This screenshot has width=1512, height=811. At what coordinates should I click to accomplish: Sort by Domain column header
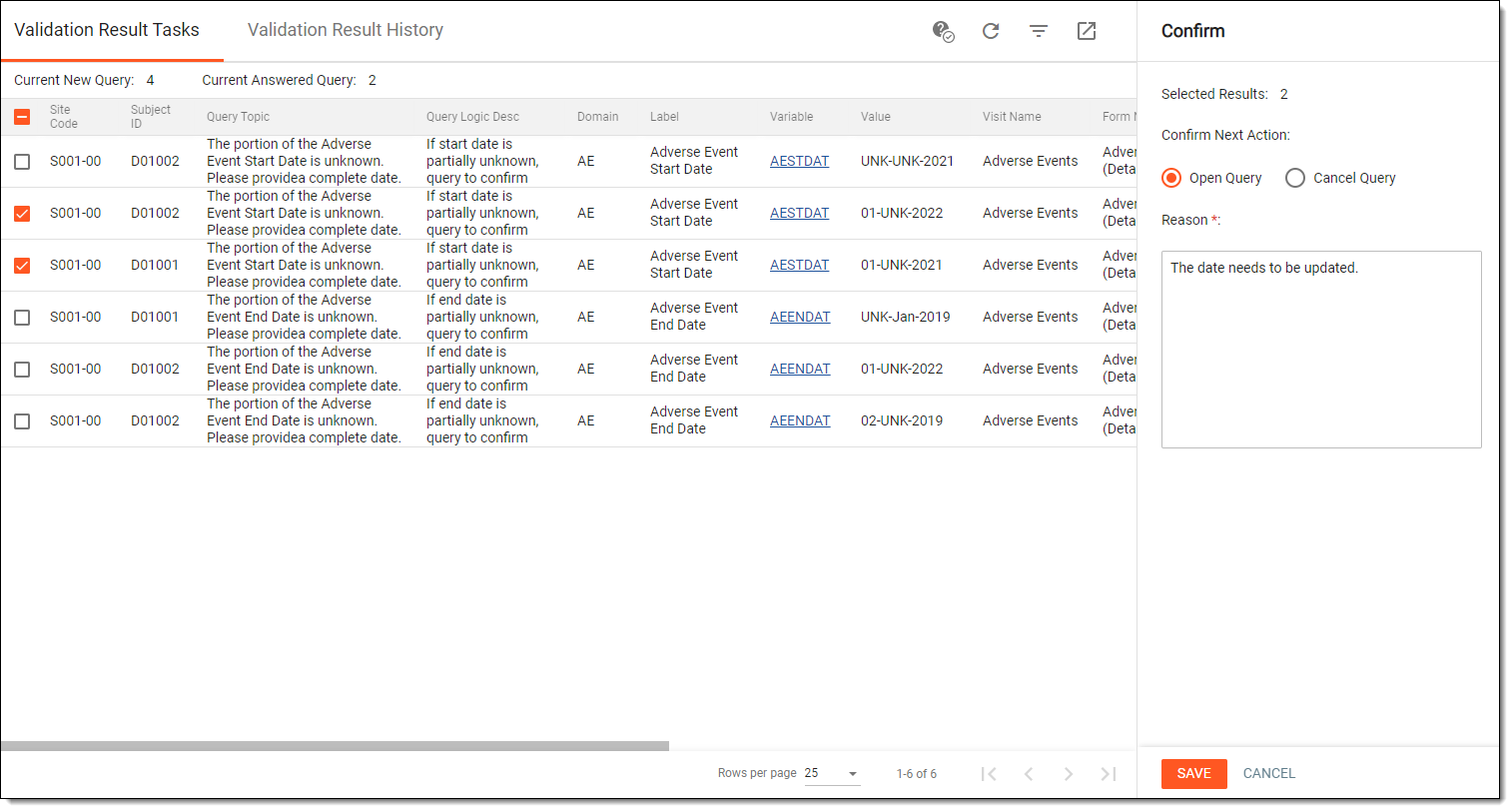coord(597,117)
